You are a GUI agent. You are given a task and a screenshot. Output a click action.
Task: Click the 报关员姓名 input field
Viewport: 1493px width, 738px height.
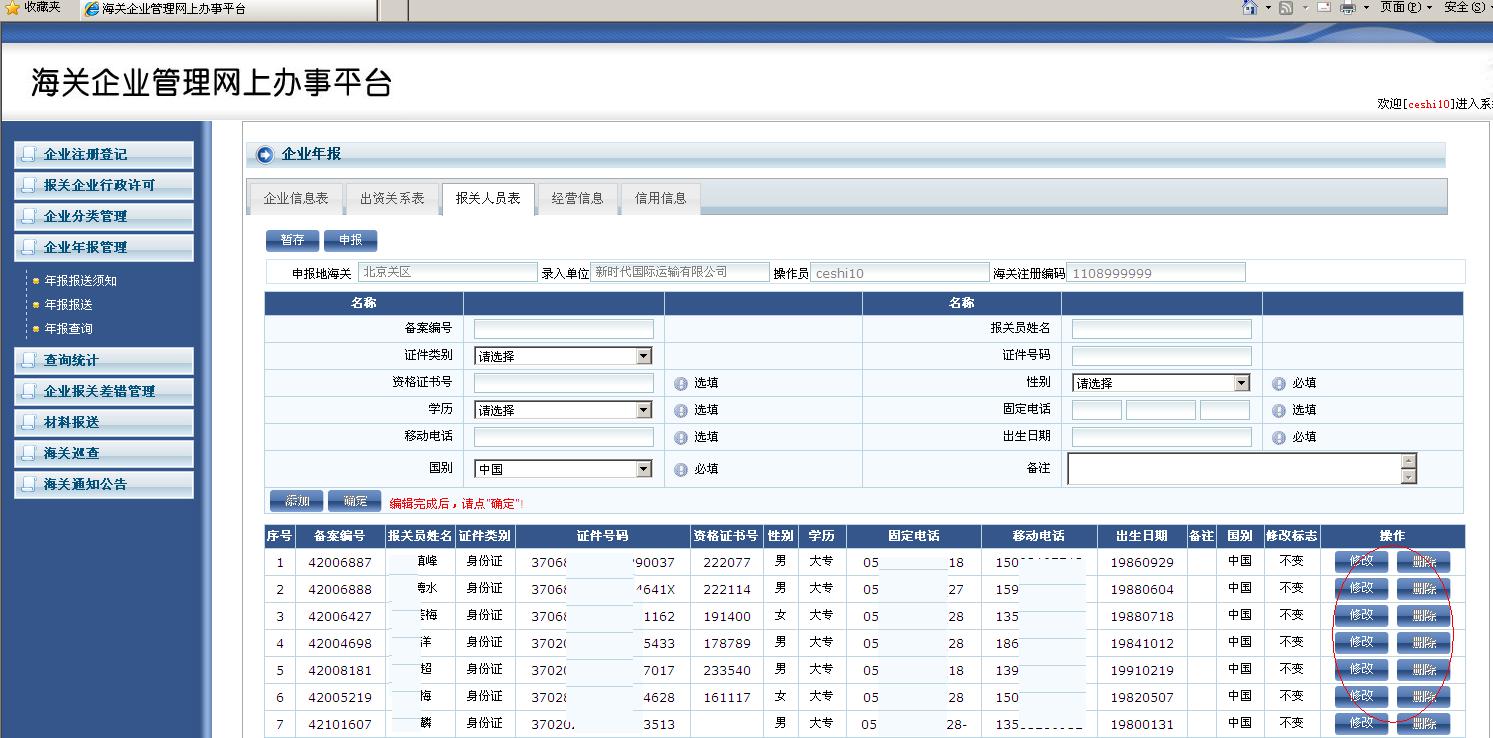pos(1161,329)
